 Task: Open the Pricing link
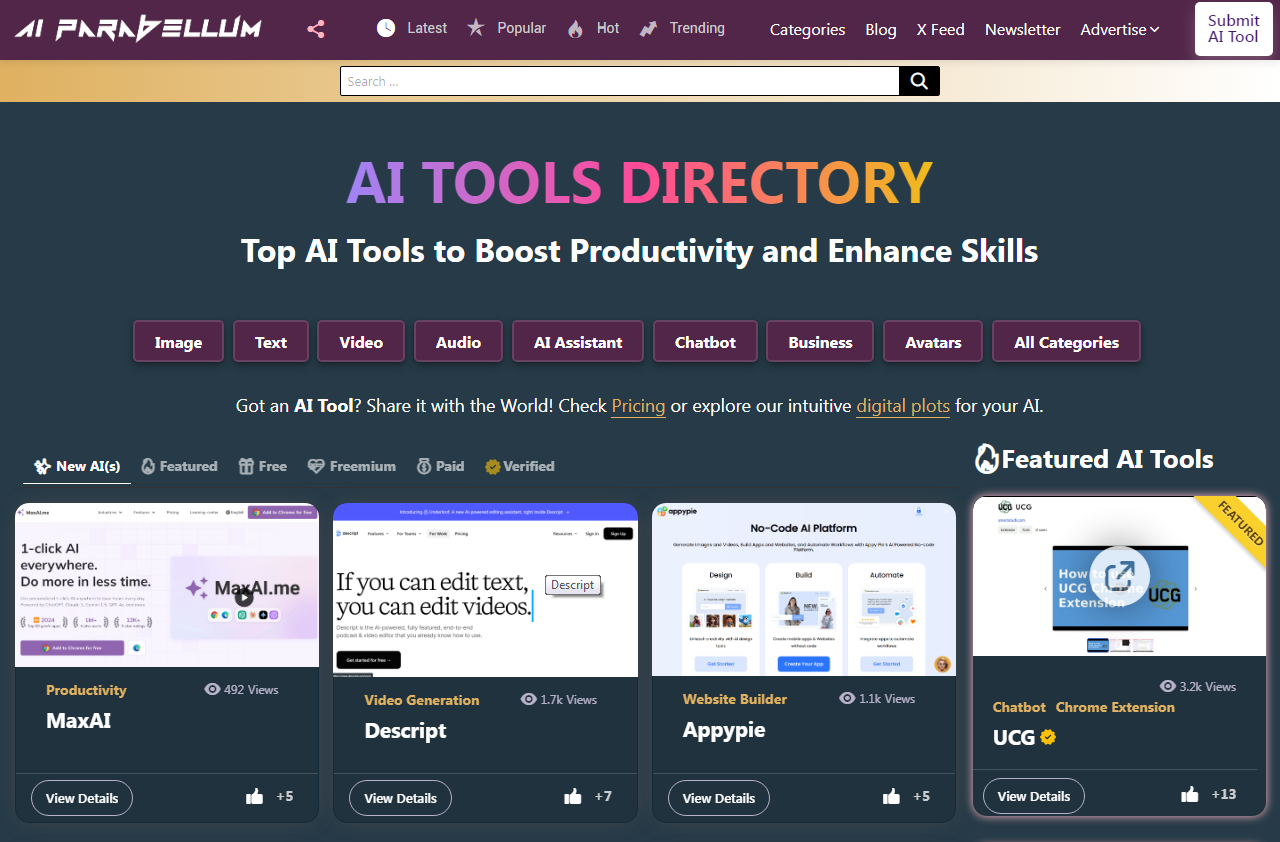pos(638,406)
